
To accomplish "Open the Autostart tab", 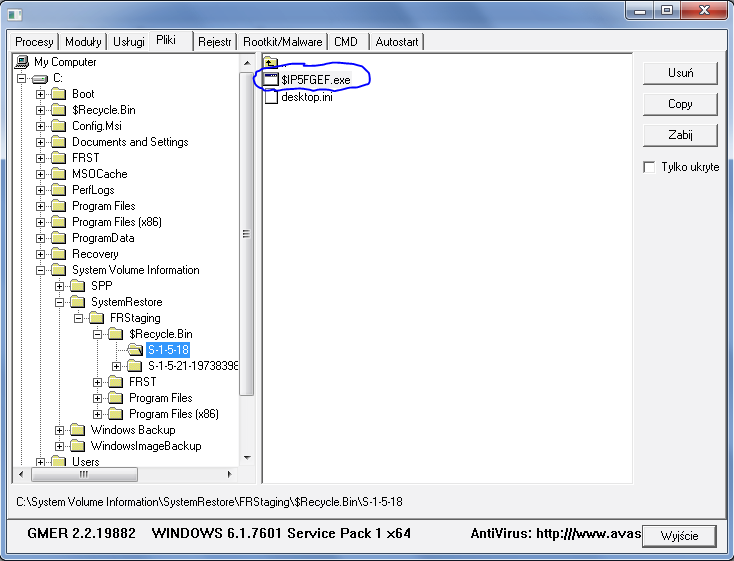I will pos(396,42).
